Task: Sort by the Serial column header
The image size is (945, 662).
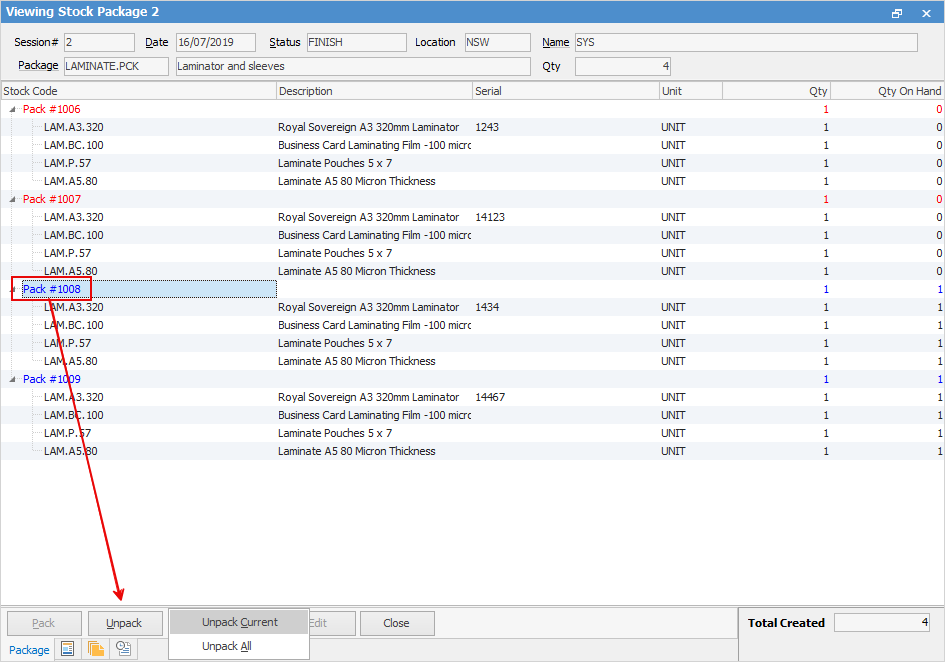Action: click(566, 91)
